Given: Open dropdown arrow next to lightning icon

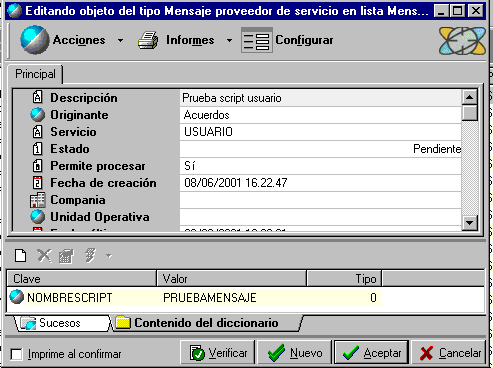Looking at the screenshot, I should 109,256.
